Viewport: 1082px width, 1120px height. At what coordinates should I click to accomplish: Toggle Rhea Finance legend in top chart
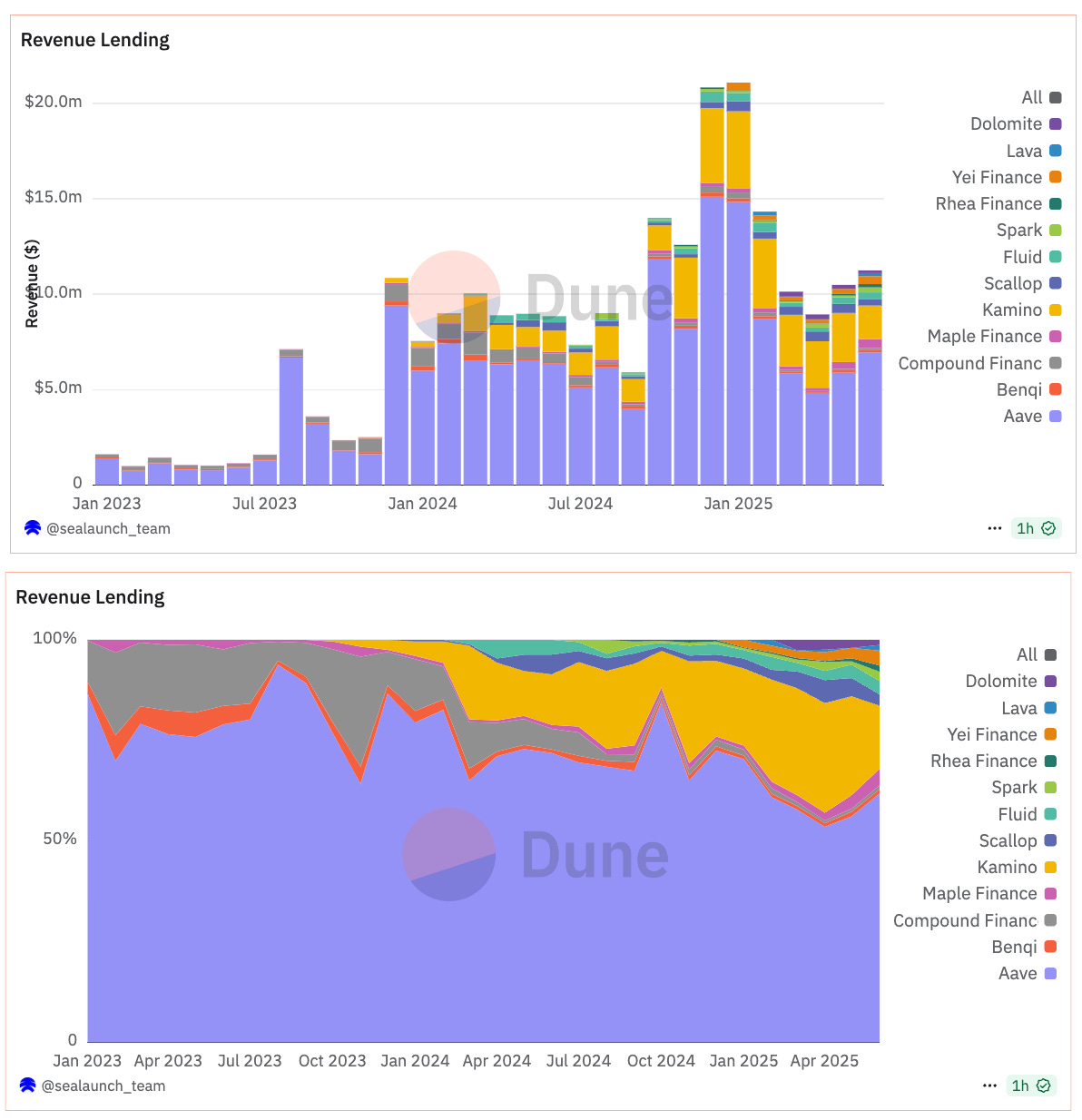point(998,203)
